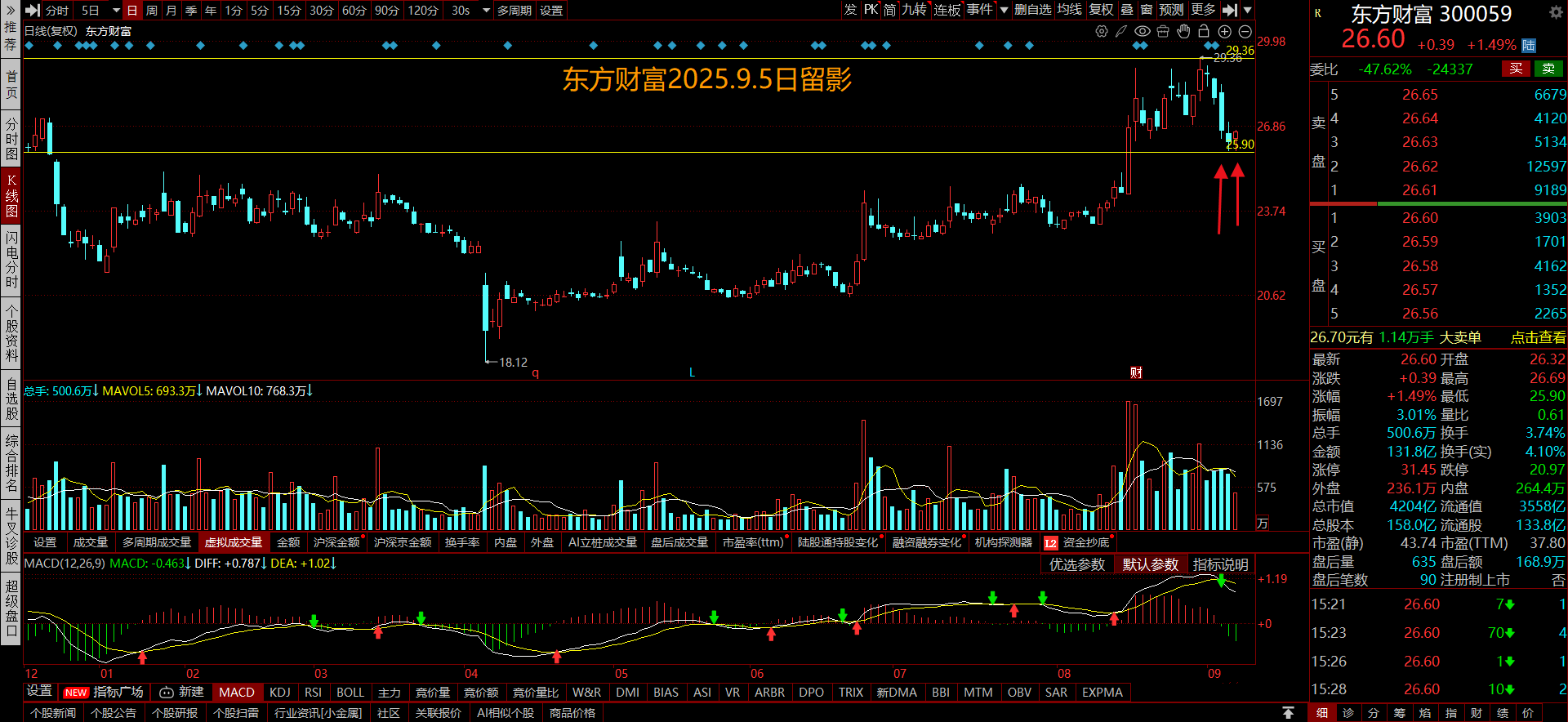This screenshot has width=1568, height=722.
Task: Switch to MACD indicator tab
Action: click(237, 693)
